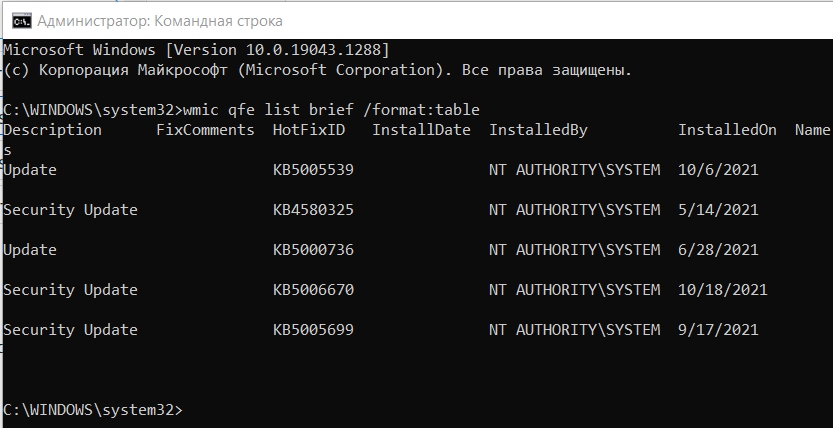Click 'NT AUTHORITY\SYSTEM' in the KB5005539 row
833x428 pixels.
(575, 170)
